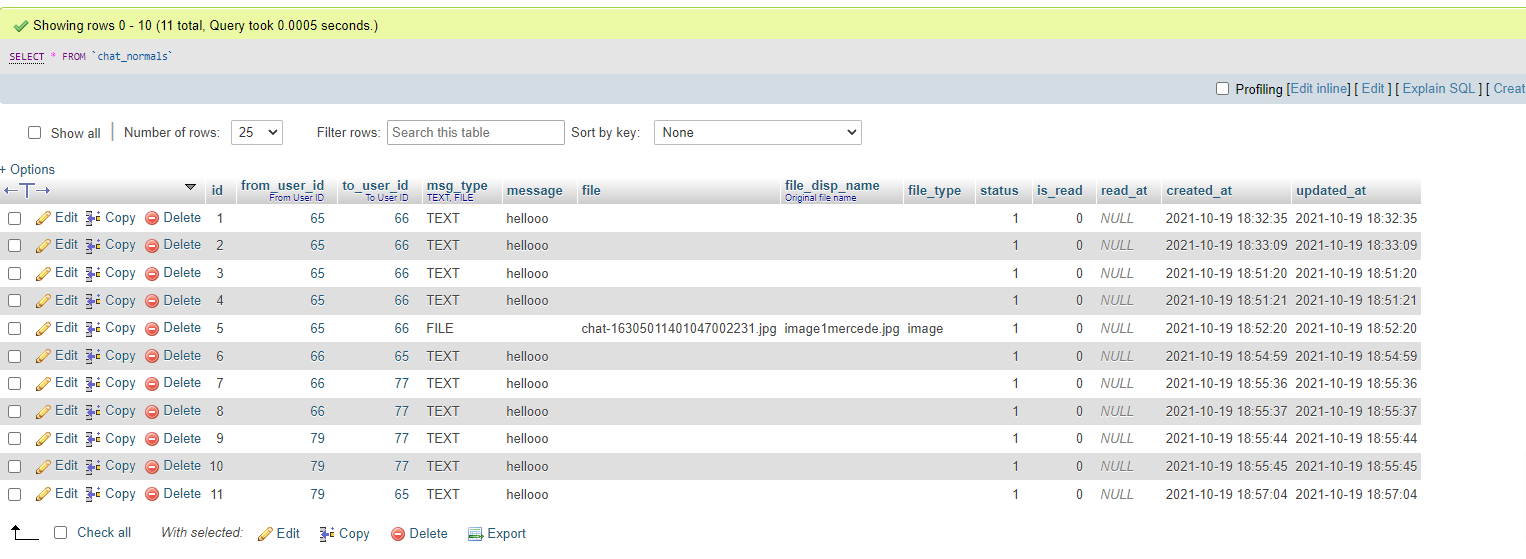This screenshot has height=559, width=1526.
Task: Select the checkbox for row id 11
Action: click(x=15, y=494)
